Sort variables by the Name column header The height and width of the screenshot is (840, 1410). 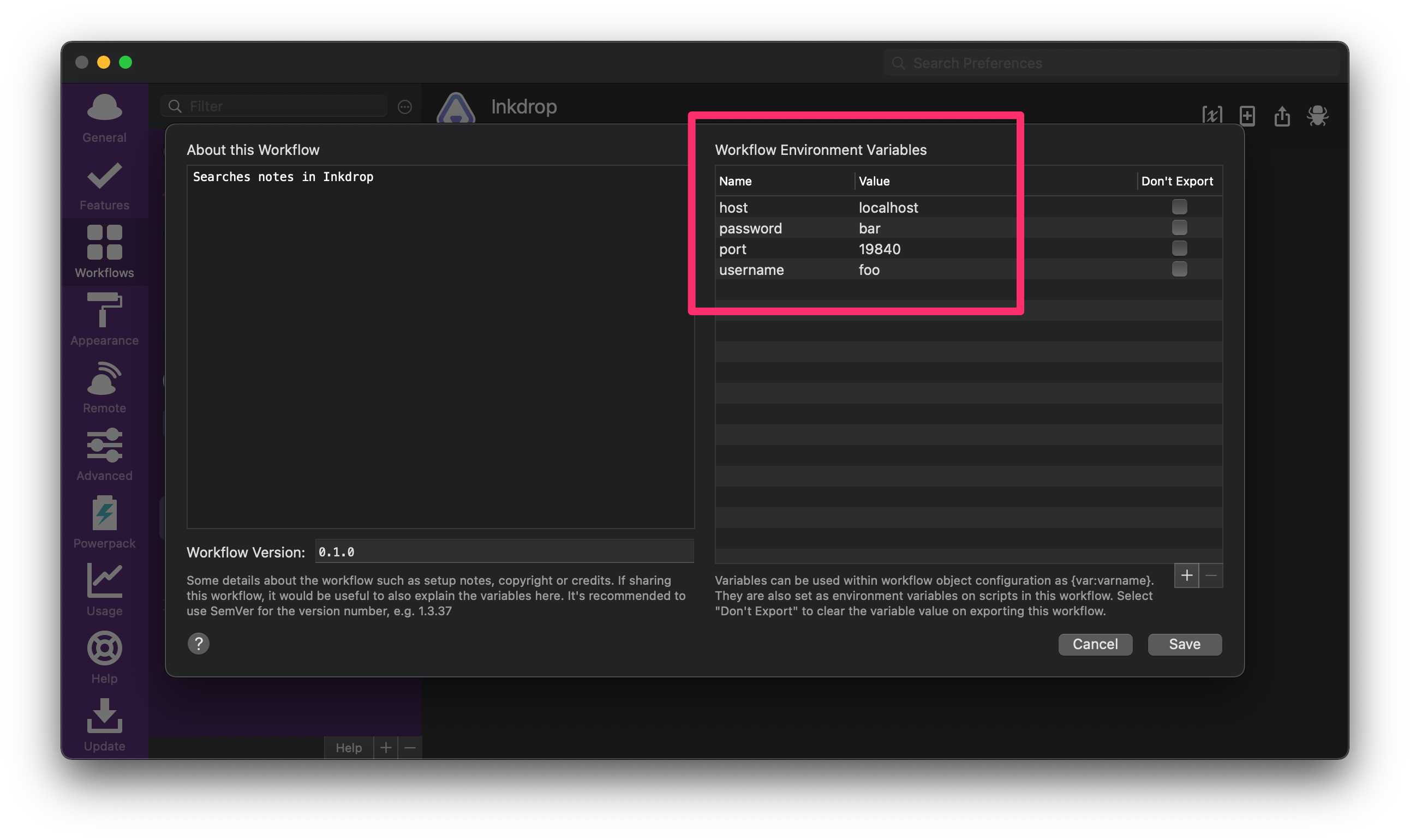pos(735,181)
